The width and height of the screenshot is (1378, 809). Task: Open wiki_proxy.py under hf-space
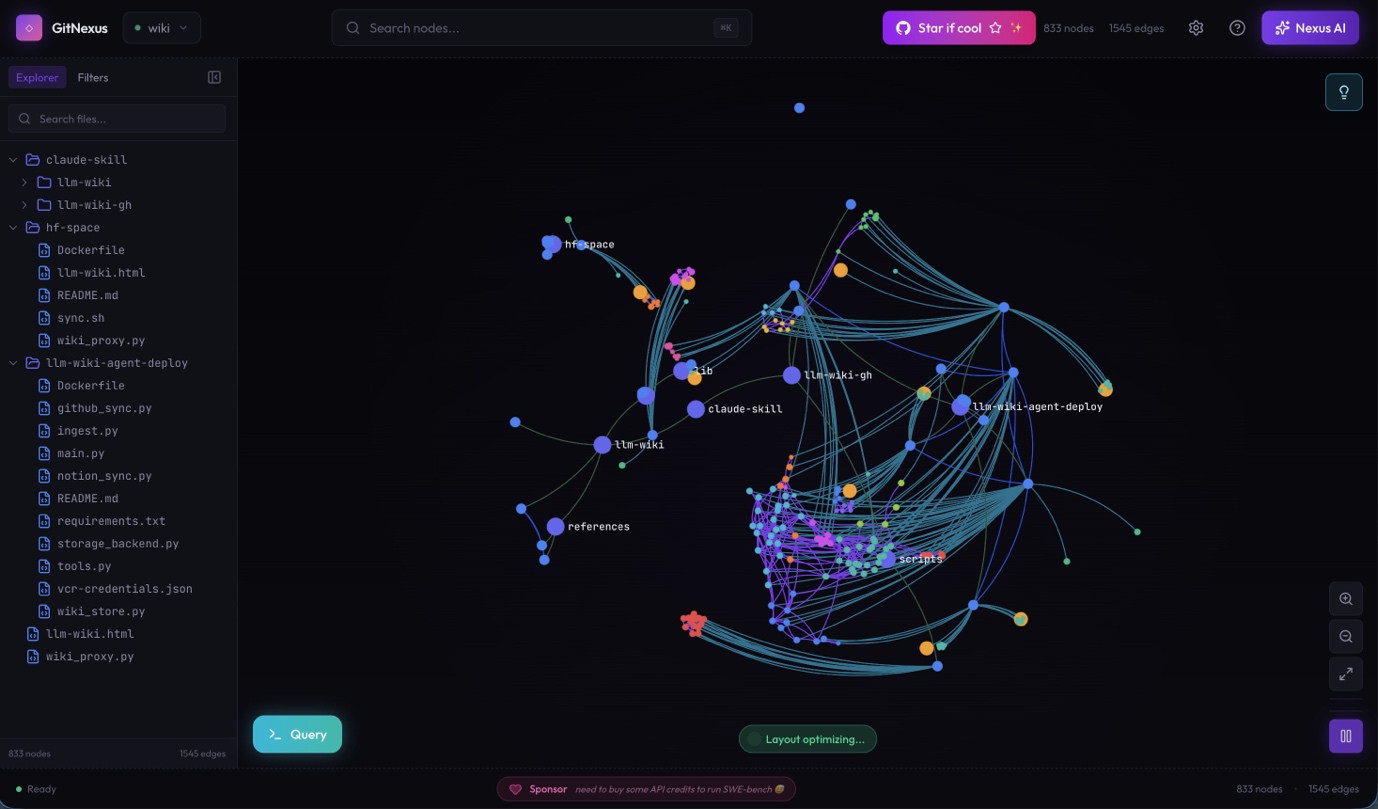[101, 340]
